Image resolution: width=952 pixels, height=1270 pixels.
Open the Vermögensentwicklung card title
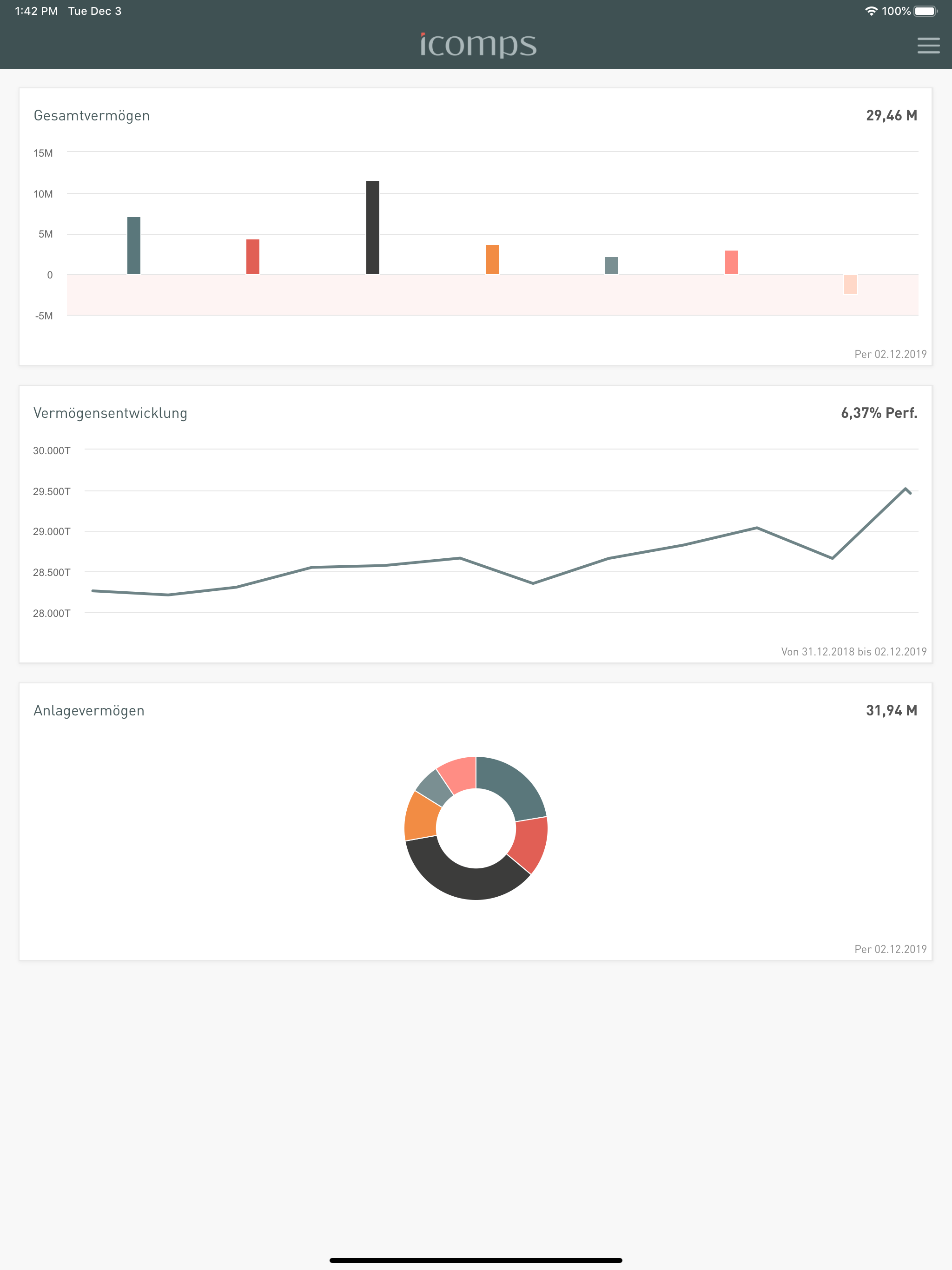click(110, 413)
